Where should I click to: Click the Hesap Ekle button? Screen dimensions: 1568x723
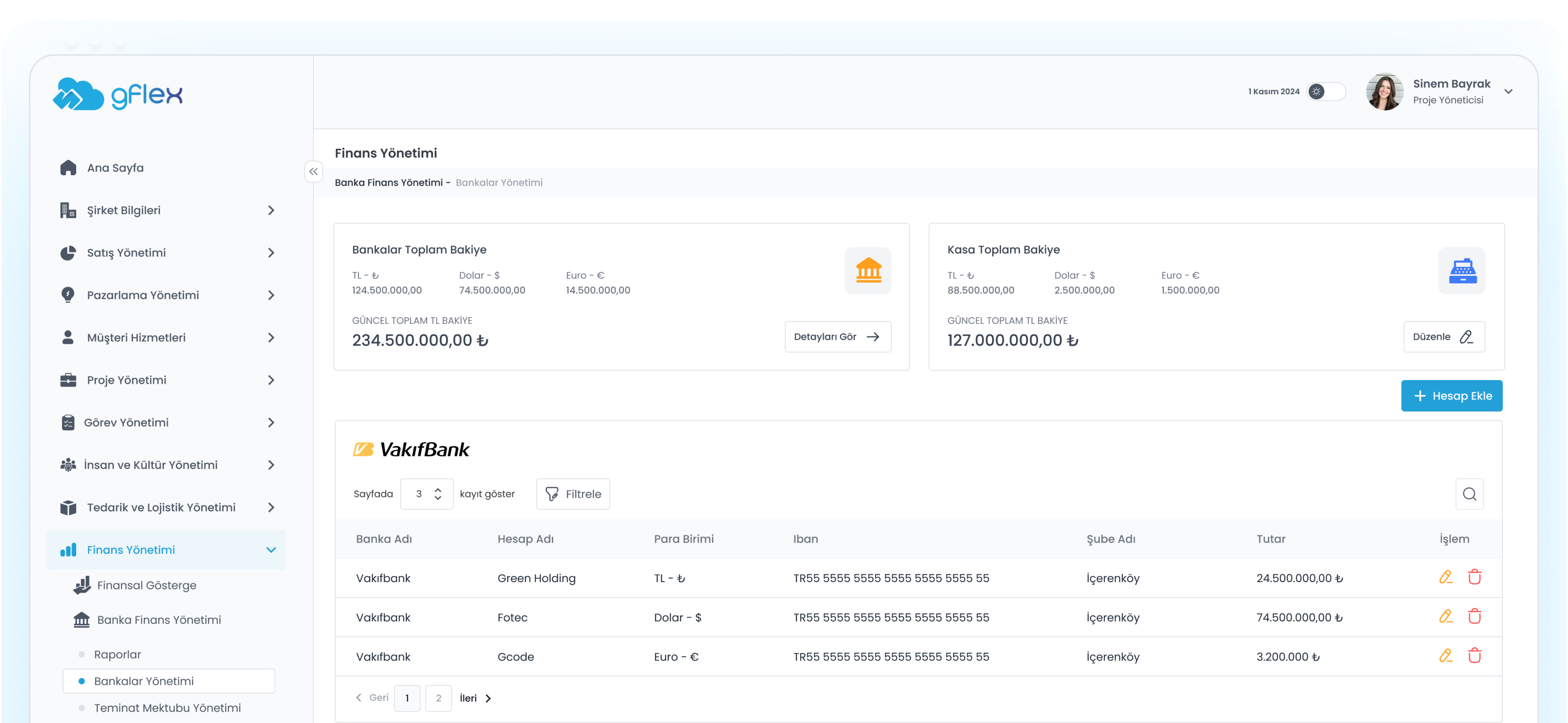(x=1451, y=395)
